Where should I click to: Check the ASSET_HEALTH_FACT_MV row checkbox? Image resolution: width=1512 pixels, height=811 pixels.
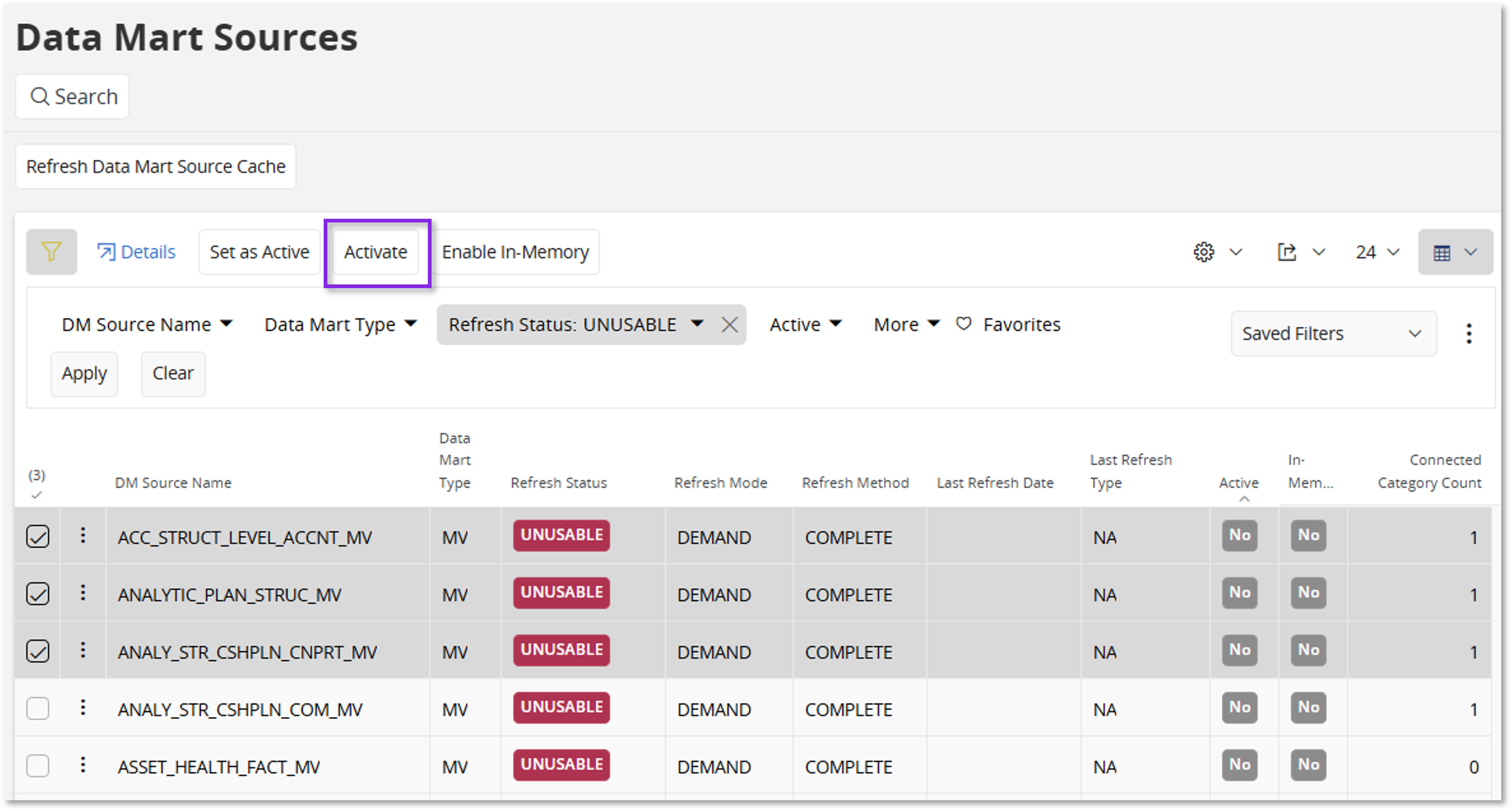37,766
